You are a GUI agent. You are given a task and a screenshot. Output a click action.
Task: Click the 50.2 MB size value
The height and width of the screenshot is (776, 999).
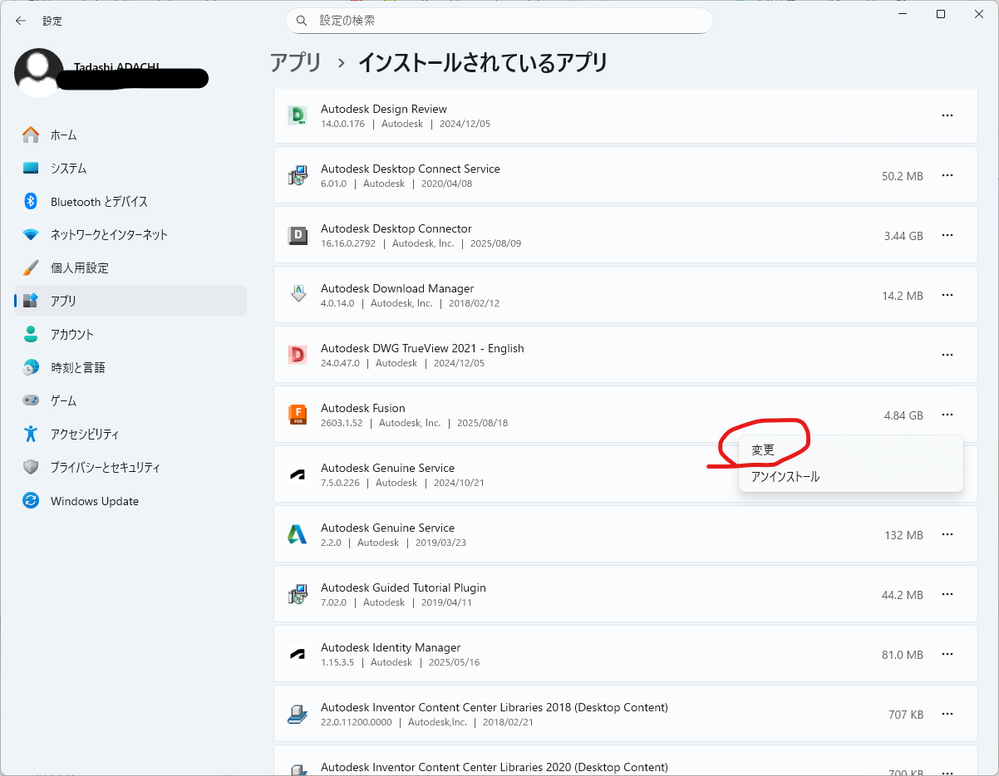pyautogui.click(x=902, y=176)
